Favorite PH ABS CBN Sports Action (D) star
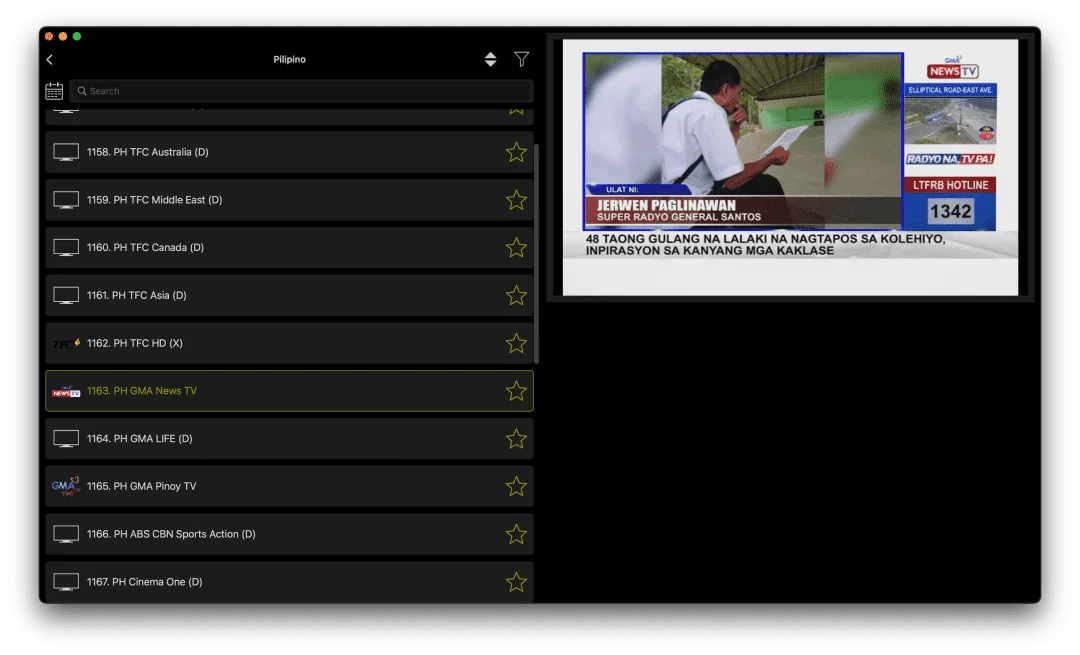The height and width of the screenshot is (655, 1080). 516,534
